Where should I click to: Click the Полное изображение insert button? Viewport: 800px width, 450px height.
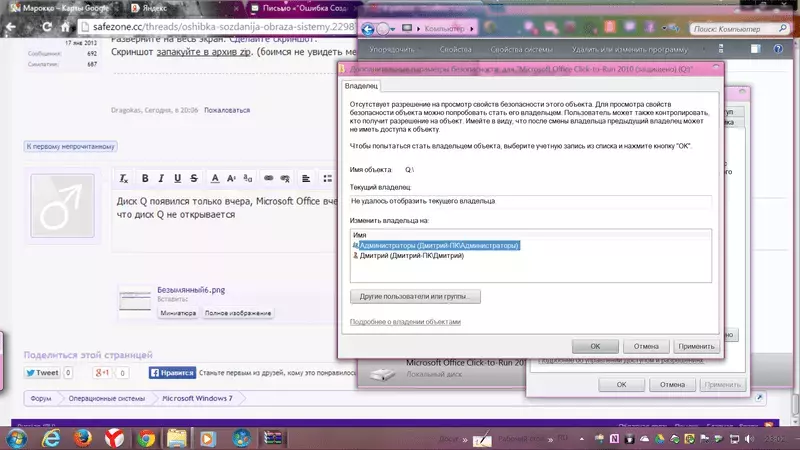238,313
